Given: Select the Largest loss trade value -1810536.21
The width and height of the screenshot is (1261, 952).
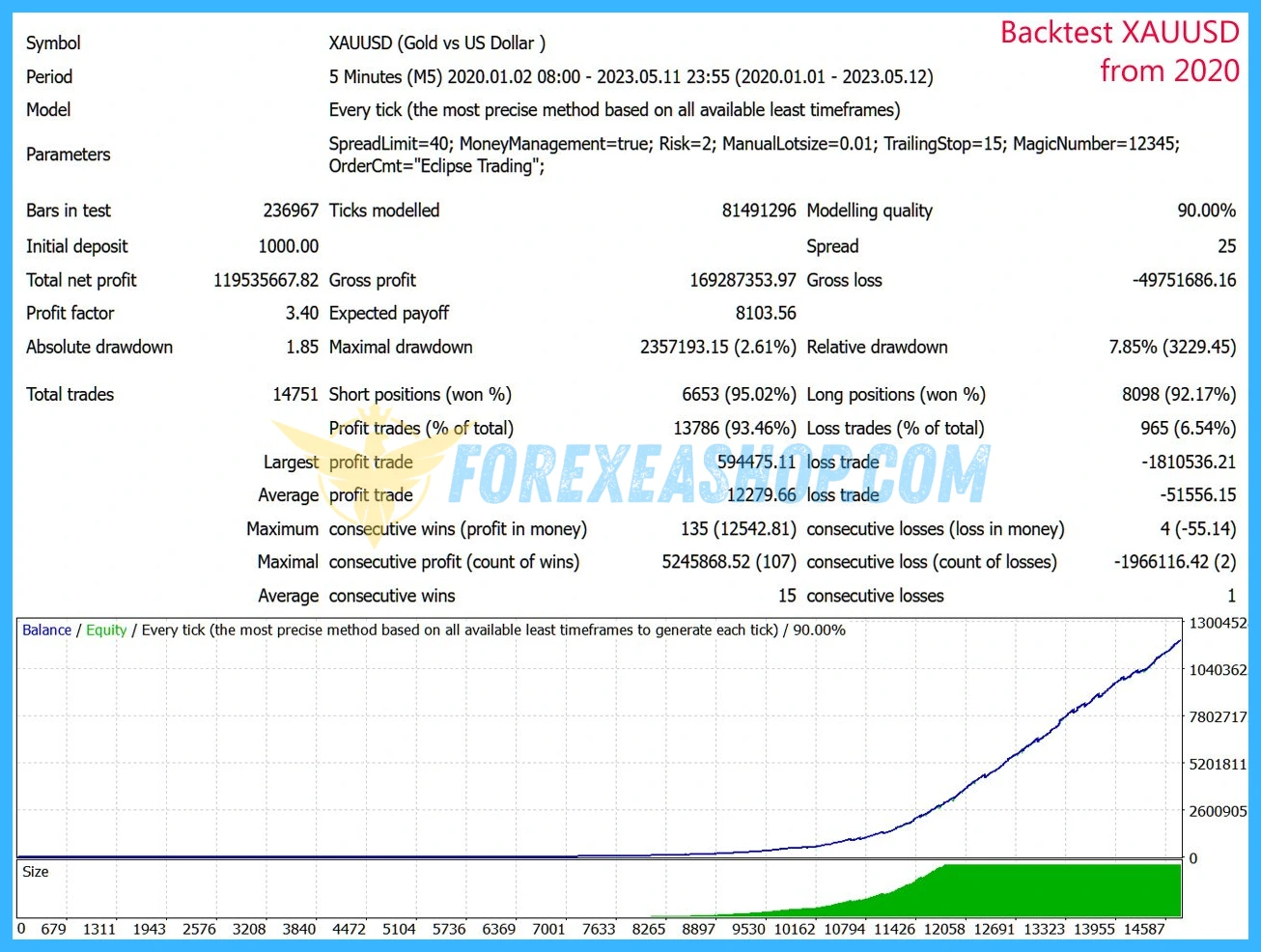Looking at the screenshot, I should tap(1188, 462).
